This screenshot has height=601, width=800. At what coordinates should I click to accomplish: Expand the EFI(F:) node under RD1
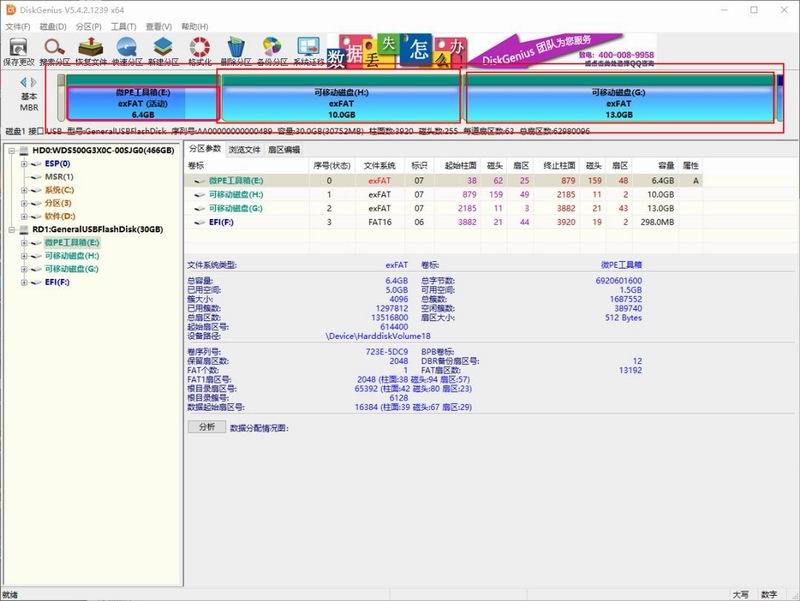tap(24, 282)
